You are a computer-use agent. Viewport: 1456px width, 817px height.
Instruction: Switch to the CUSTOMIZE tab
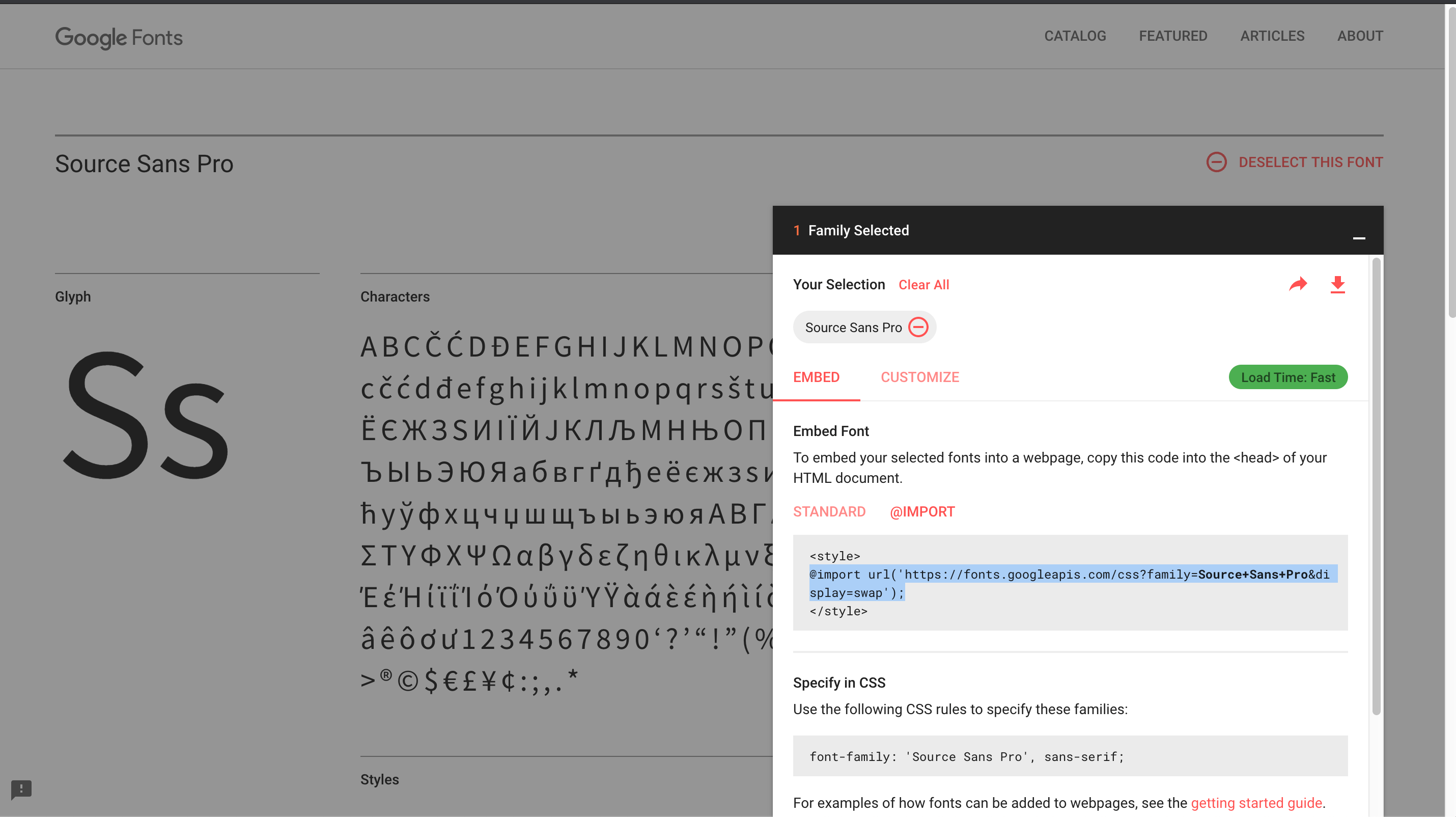coord(919,377)
